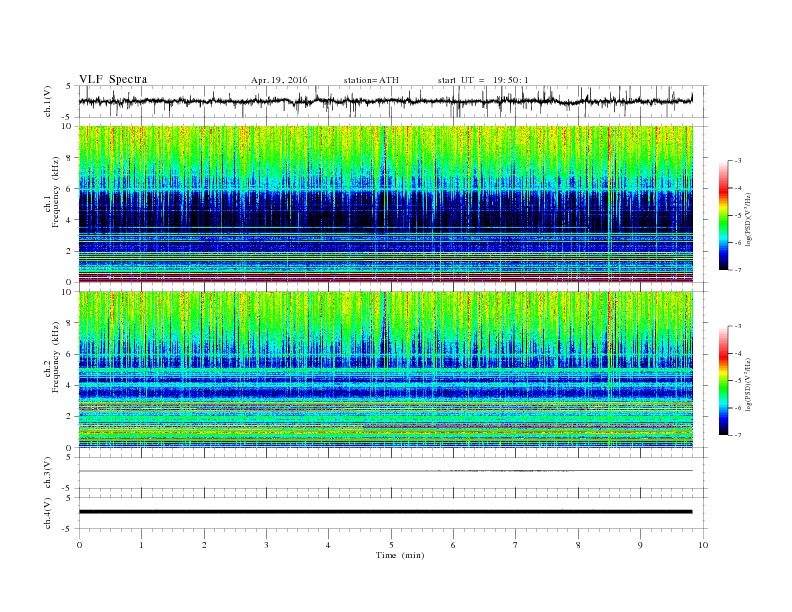The image size is (792, 612).
Task: Select the ch.2 color bar 'log(PSD)(V²/Hz)' label
Action: tap(748, 385)
